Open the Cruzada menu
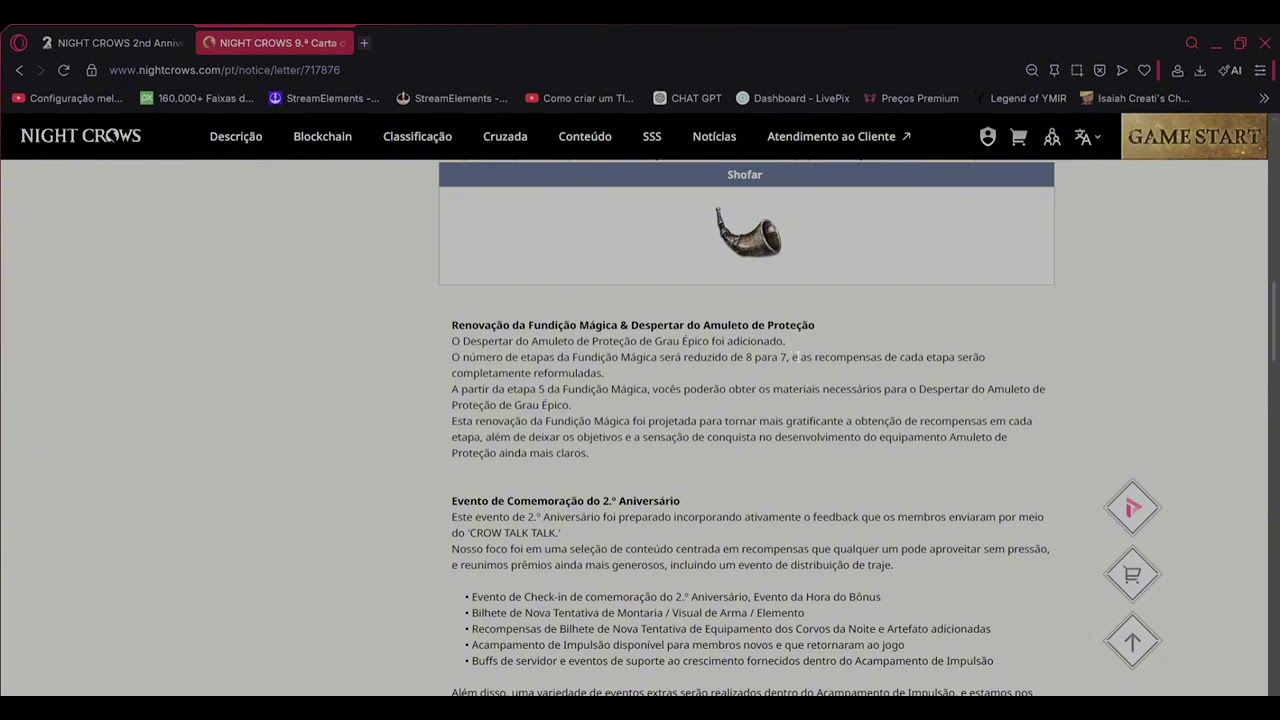 click(x=505, y=137)
